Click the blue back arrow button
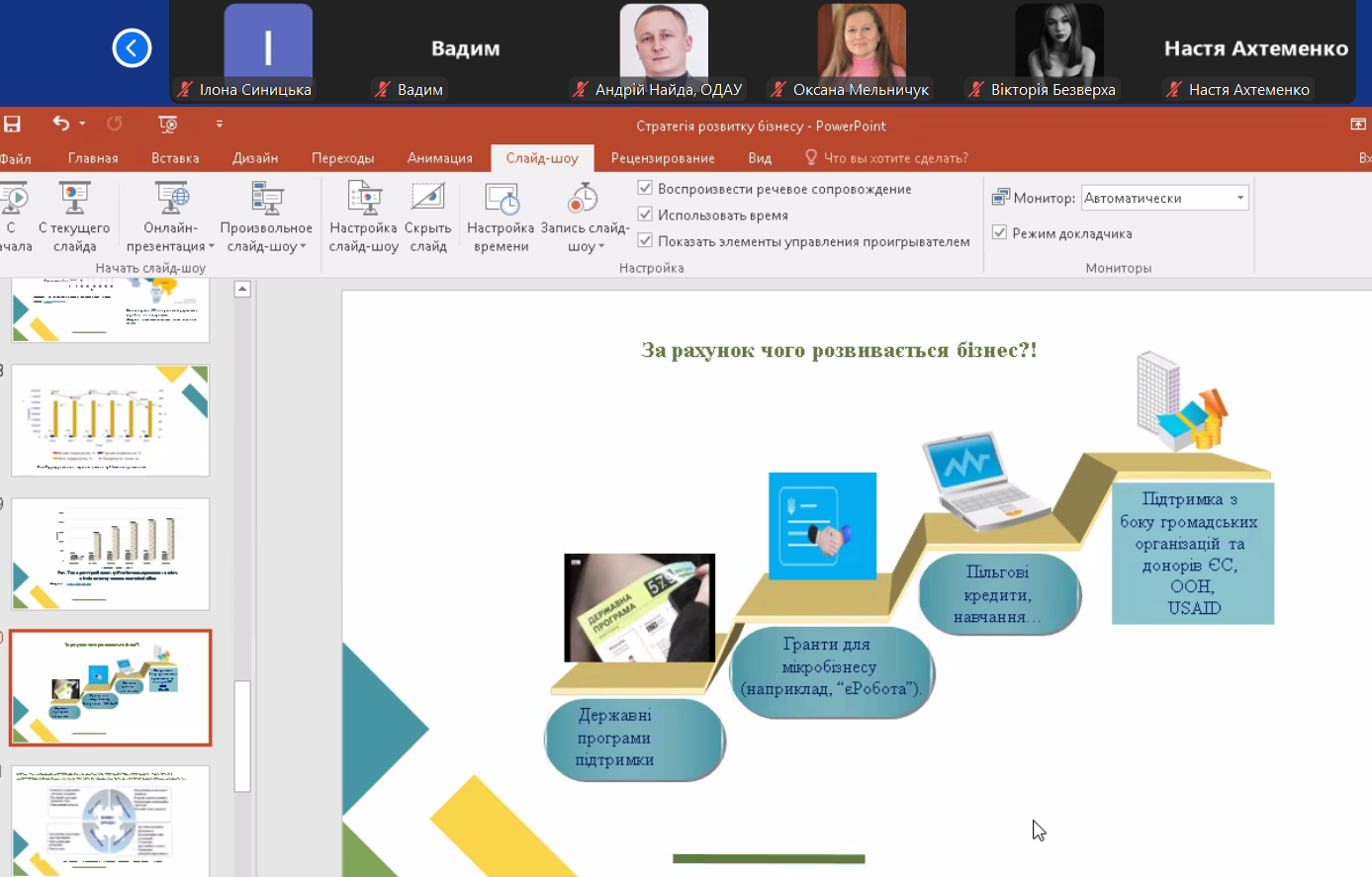 pyautogui.click(x=132, y=47)
